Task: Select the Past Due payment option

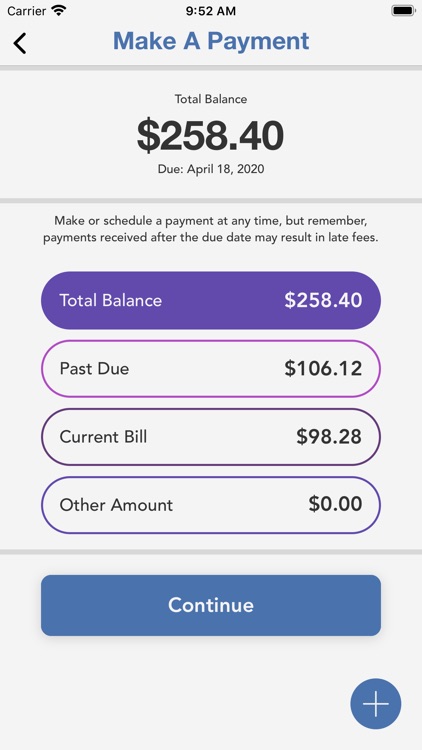Action: coord(211,369)
